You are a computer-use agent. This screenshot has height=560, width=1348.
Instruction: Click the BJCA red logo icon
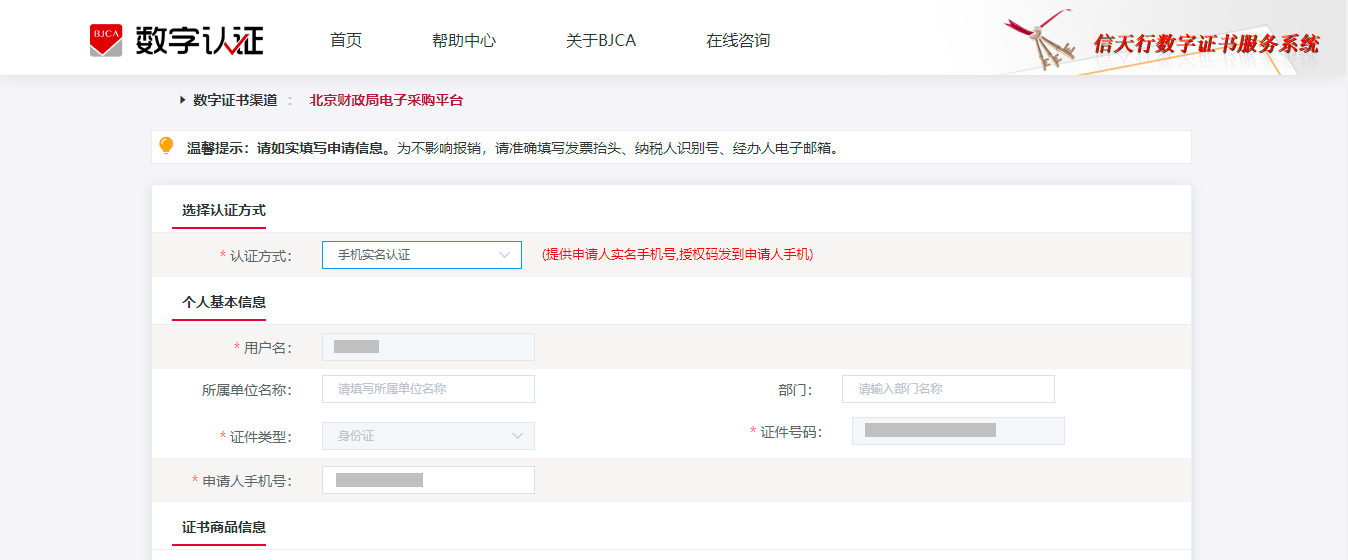point(106,41)
